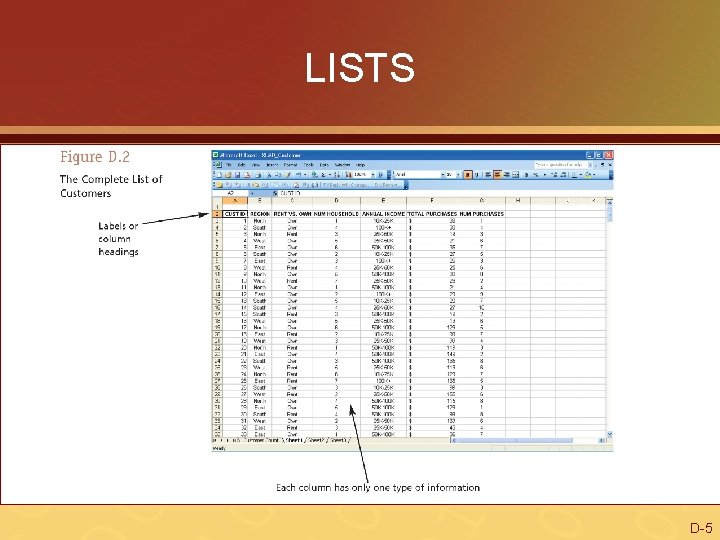Screen dimensions: 720x540
Task: Open the Format menu
Action: [x=291, y=165]
